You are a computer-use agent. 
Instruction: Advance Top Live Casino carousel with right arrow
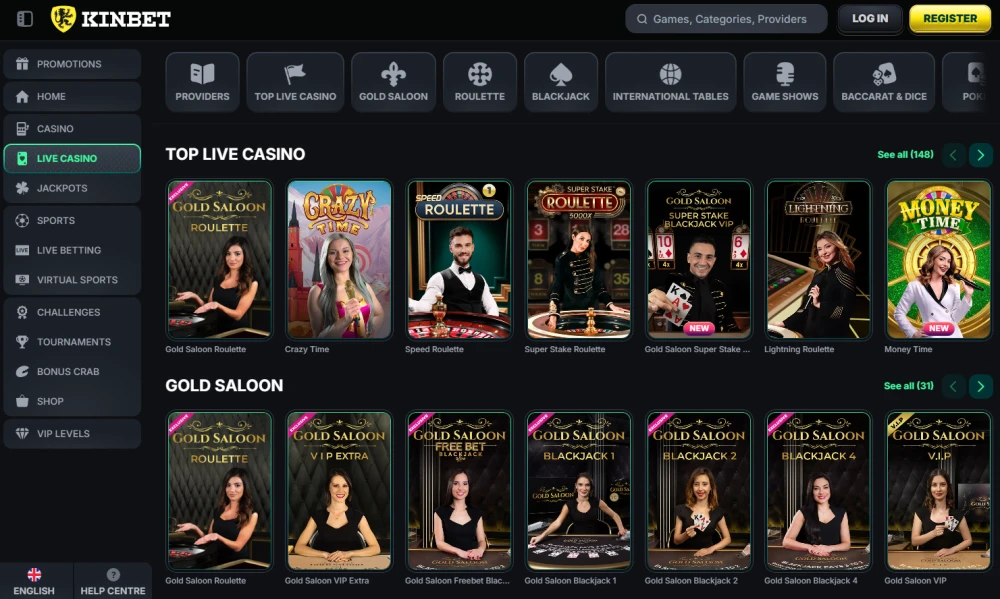(x=981, y=155)
